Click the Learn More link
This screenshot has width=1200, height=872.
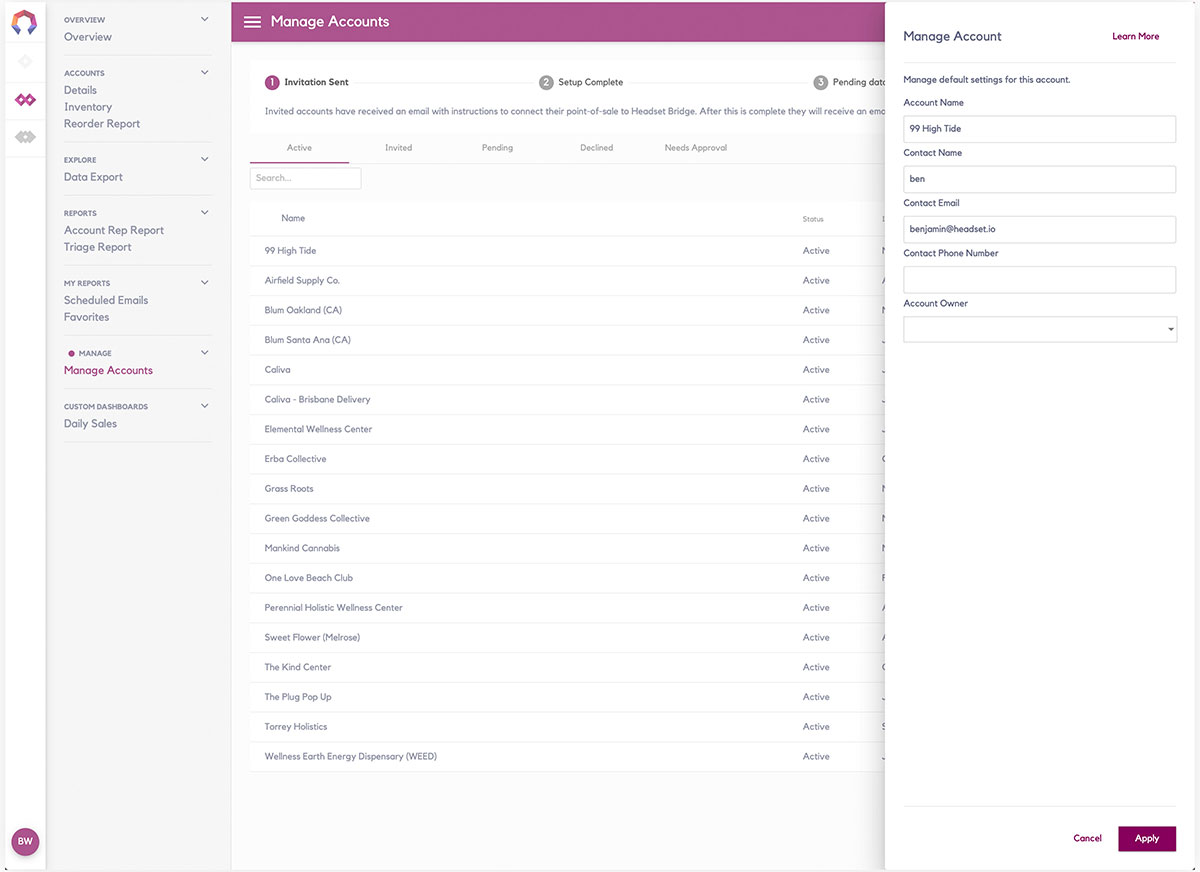click(1135, 36)
